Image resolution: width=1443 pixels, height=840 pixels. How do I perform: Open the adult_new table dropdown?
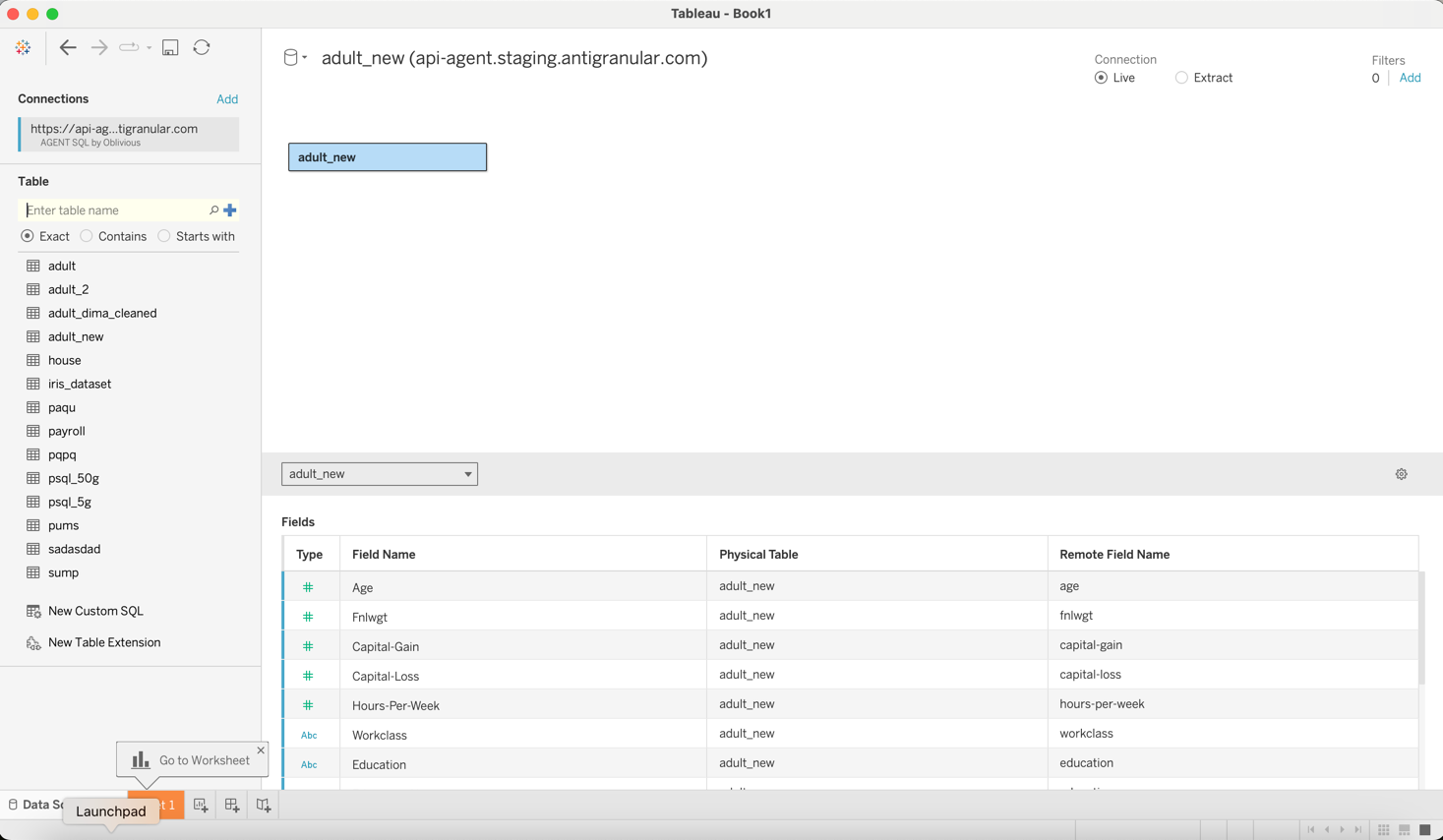coord(380,474)
